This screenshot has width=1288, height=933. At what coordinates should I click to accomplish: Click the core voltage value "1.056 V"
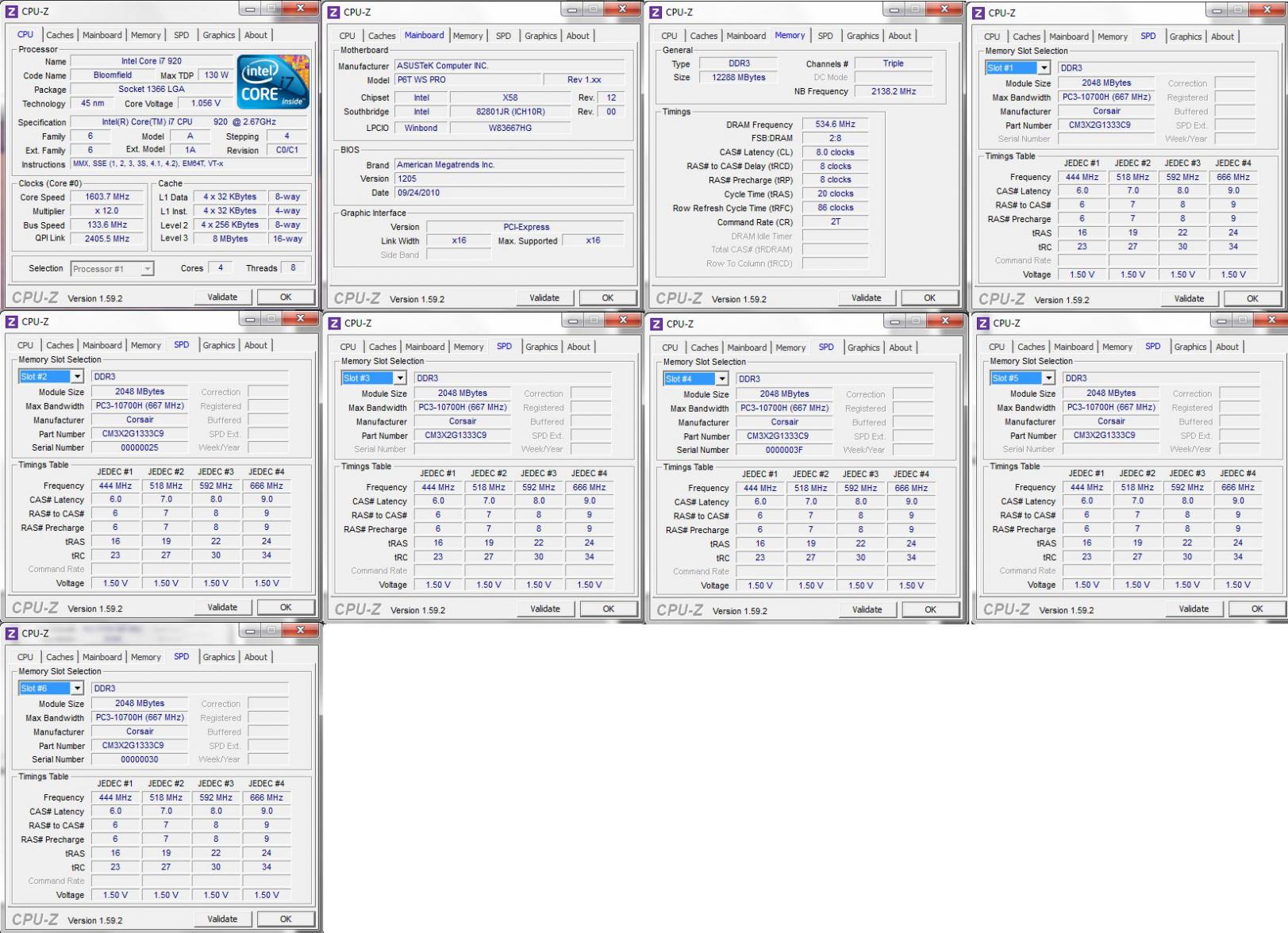tap(206, 104)
